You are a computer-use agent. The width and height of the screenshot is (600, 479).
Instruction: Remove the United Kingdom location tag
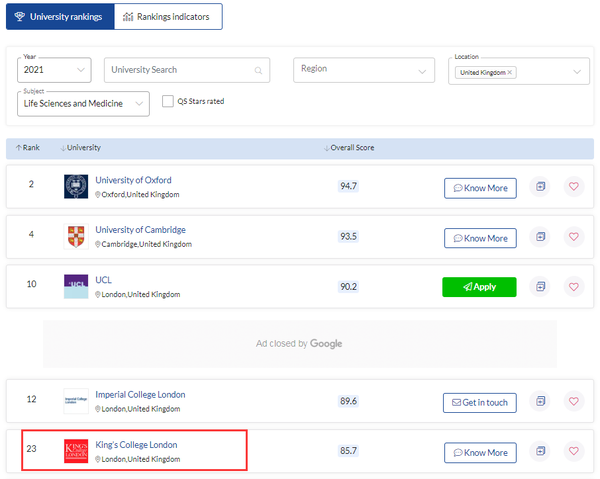pos(510,72)
